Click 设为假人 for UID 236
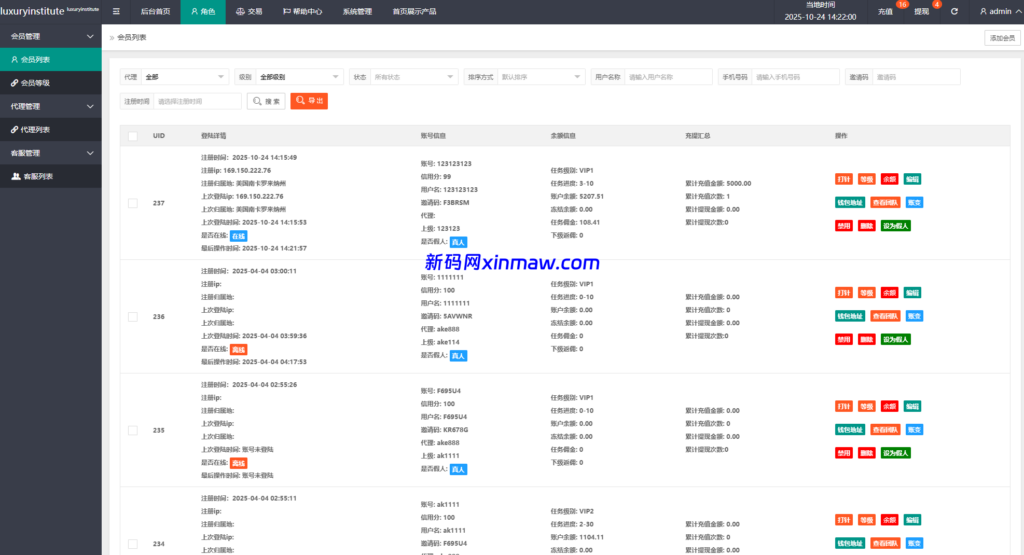 [895, 340]
